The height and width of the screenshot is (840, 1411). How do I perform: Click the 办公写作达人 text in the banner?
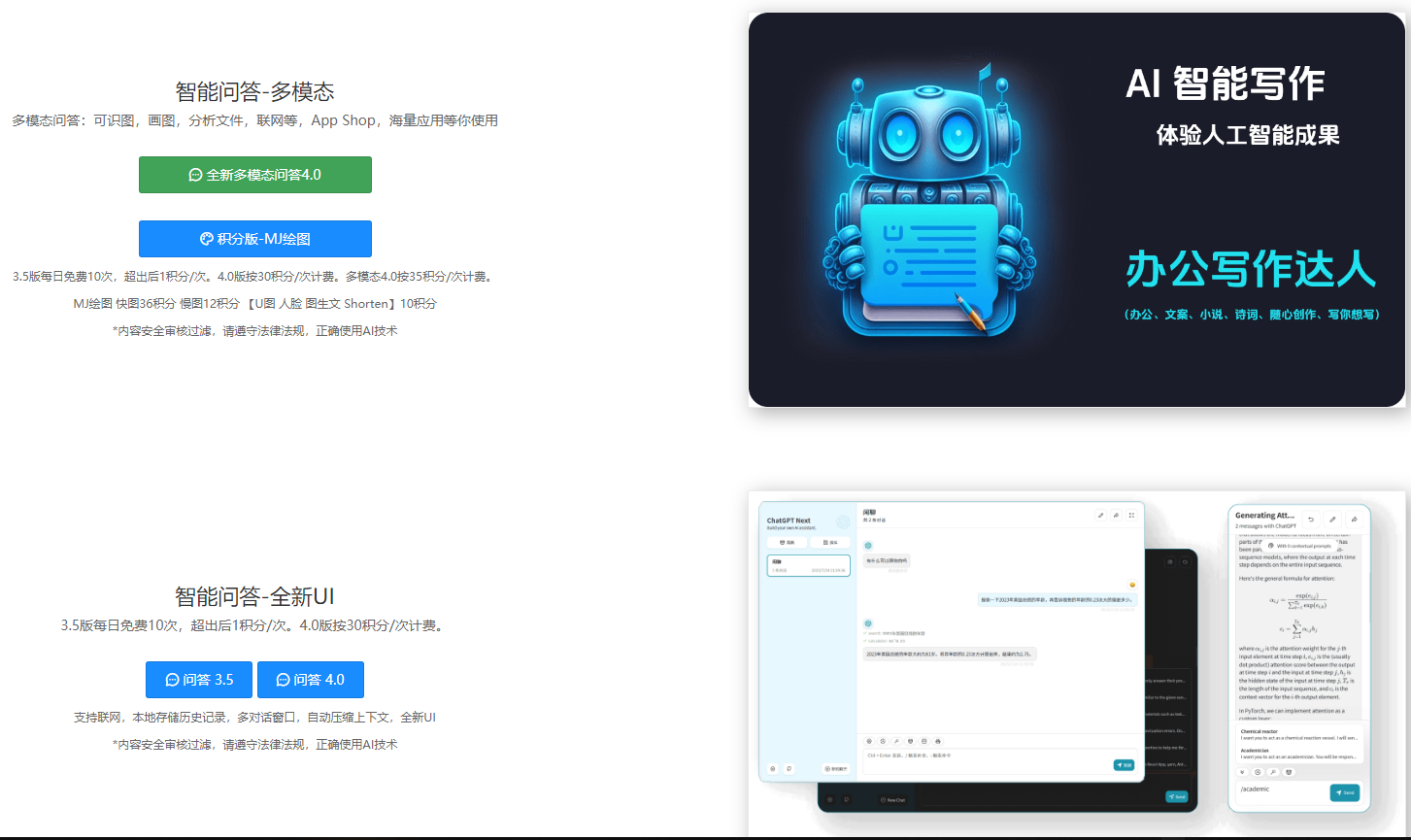1251,269
